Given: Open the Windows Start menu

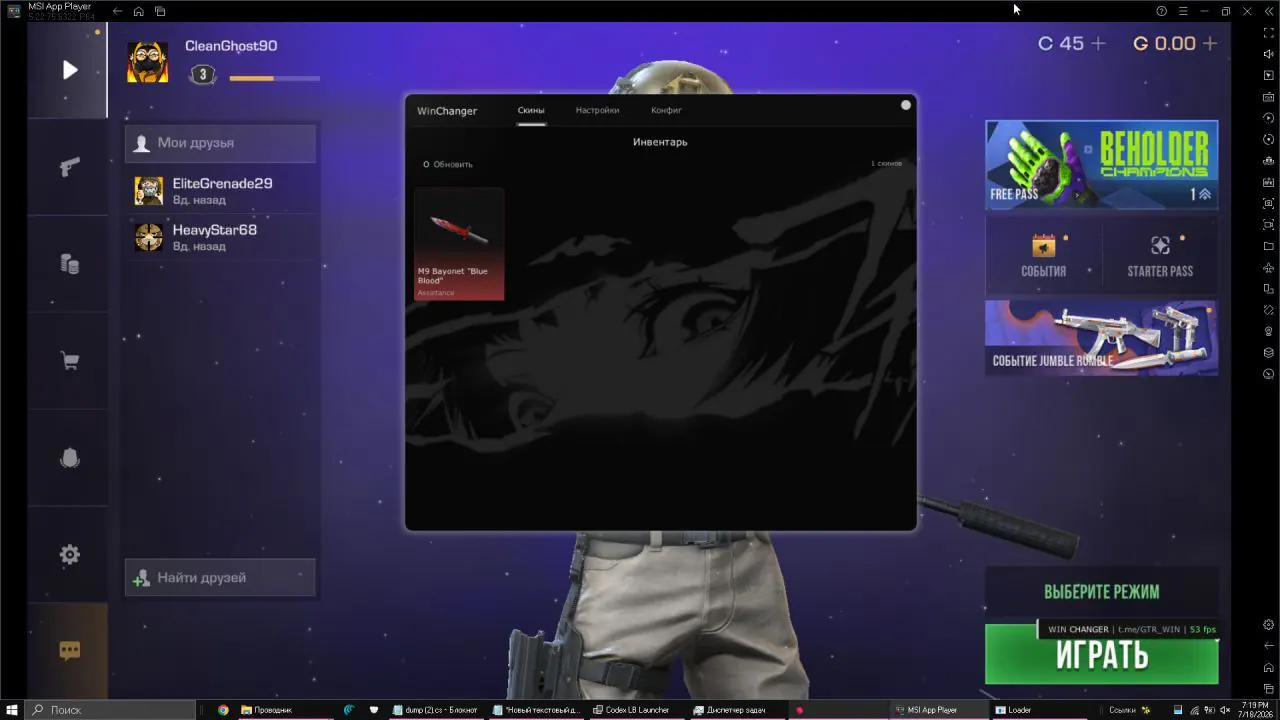Looking at the screenshot, I should 12,710.
